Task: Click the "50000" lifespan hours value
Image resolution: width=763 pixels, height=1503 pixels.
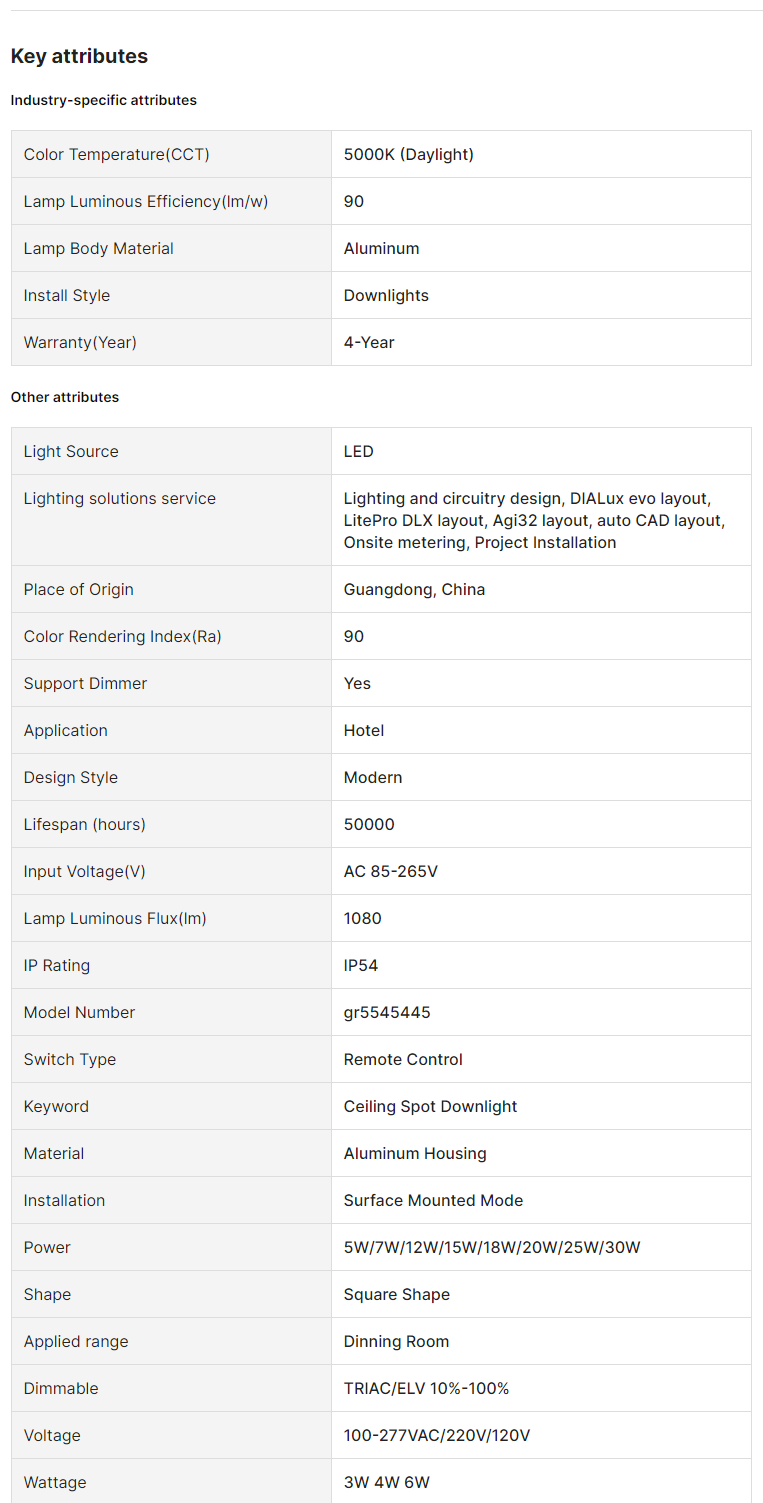Action: click(x=369, y=824)
